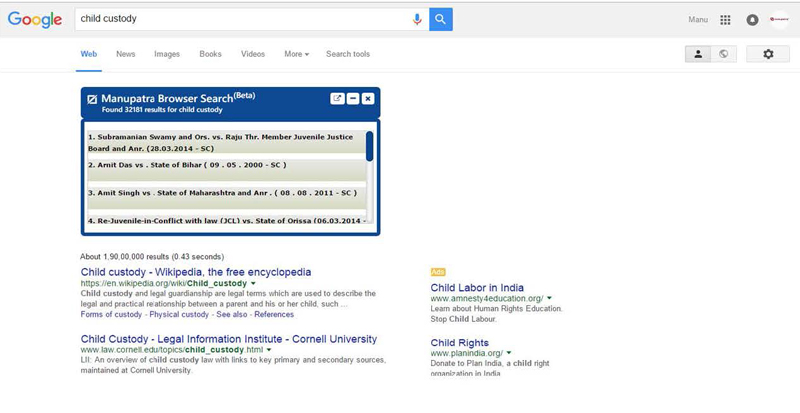Minimize the Manupatra Browser Search panel

[353, 99]
